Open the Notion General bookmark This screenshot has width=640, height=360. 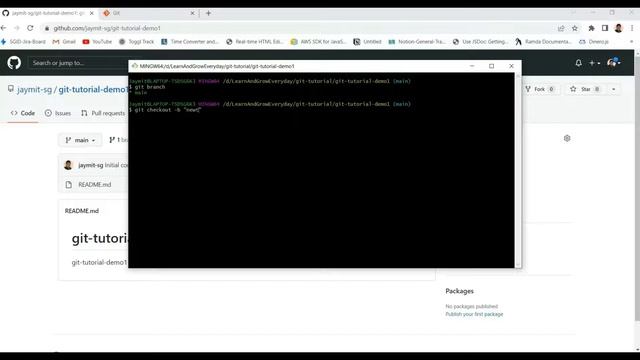pyautogui.click(x=417, y=42)
